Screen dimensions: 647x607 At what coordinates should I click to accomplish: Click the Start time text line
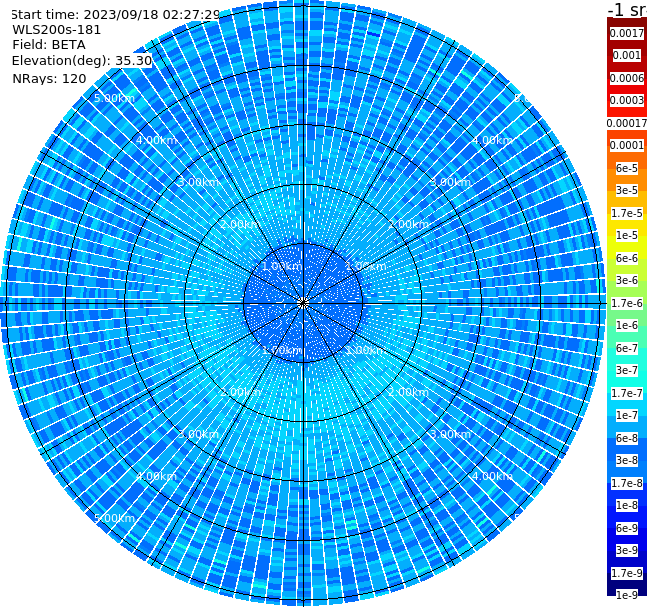[116, 14]
